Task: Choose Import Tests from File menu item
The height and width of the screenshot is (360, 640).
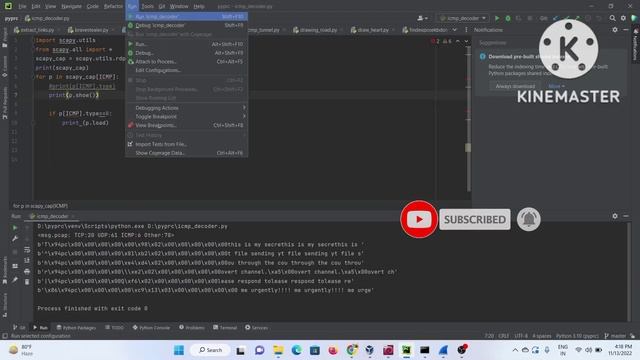Action: click(x=187, y=144)
